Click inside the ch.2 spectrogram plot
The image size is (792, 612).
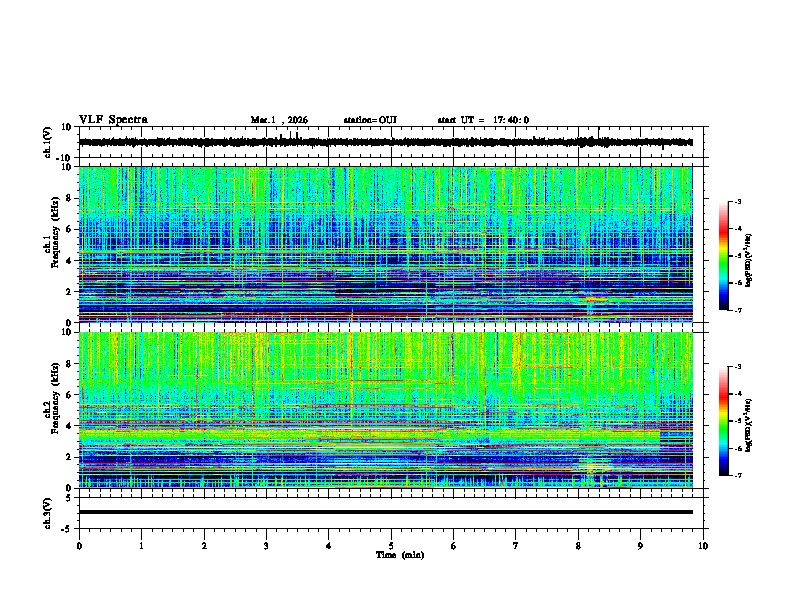tap(385, 410)
